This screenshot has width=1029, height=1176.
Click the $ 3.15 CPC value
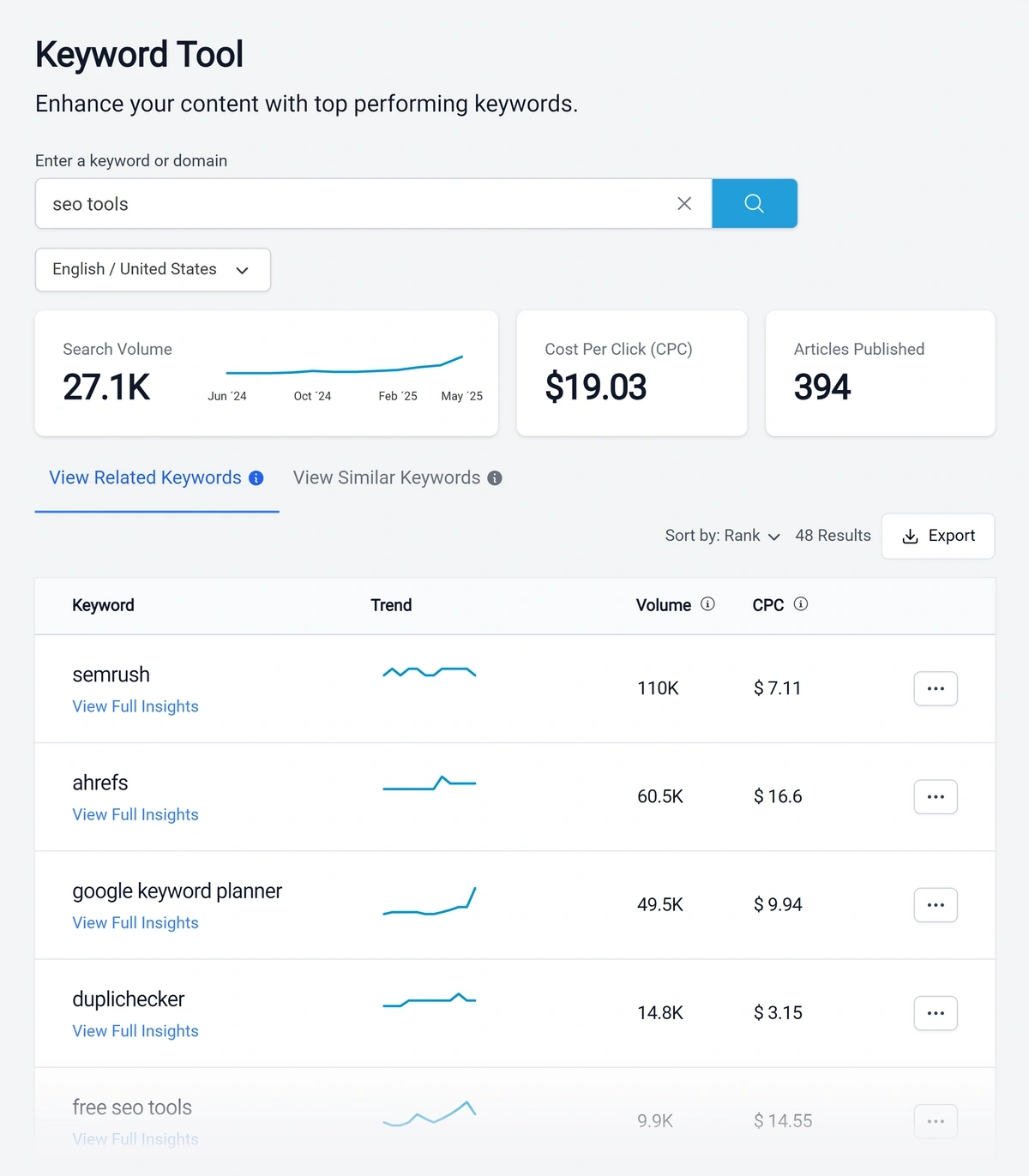[778, 1012]
